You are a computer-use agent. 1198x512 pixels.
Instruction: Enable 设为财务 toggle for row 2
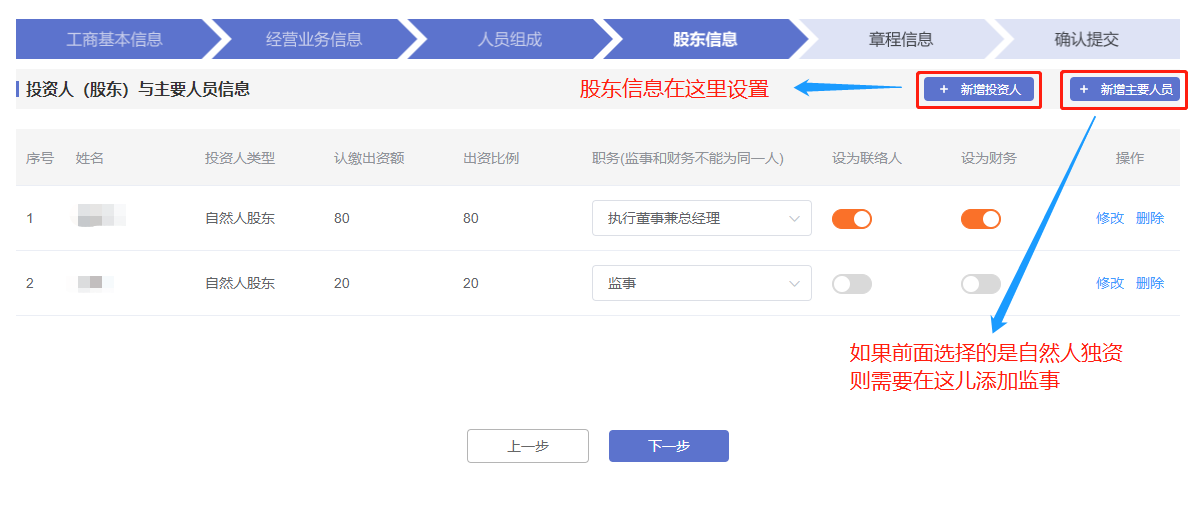[x=981, y=284]
